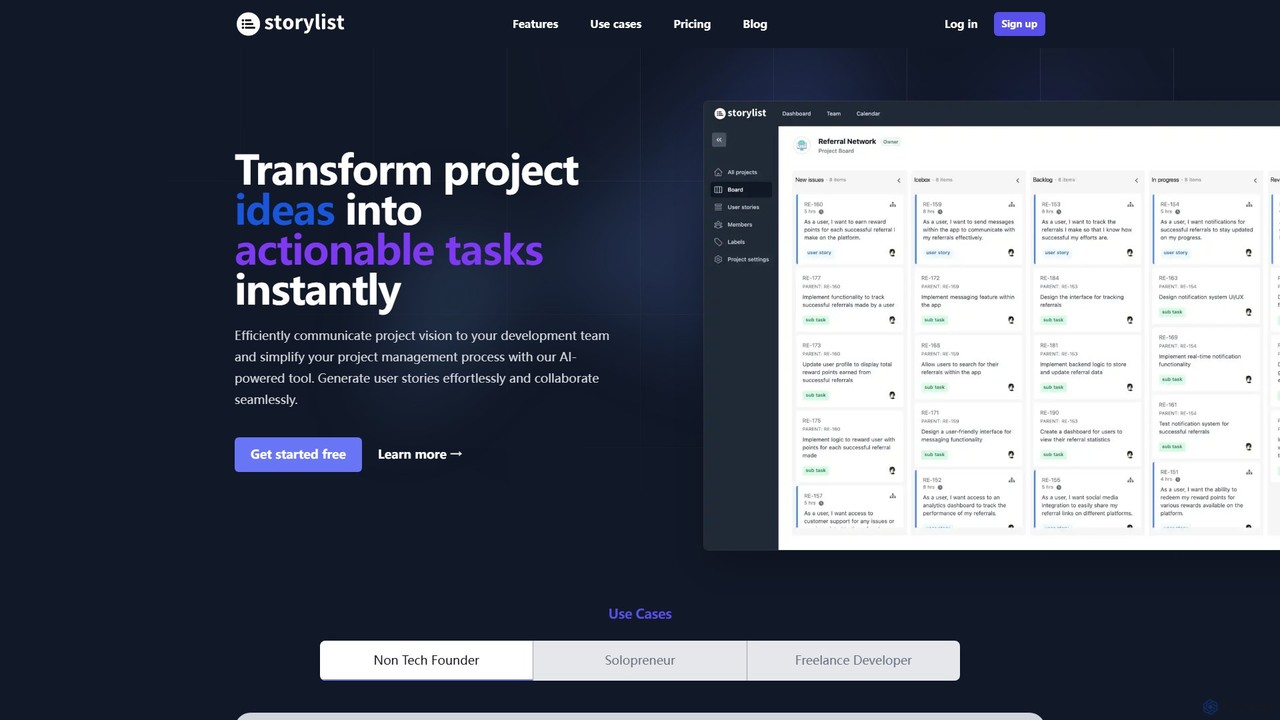Visit the Blog from the top navigation
The height and width of the screenshot is (720, 1280).
click(755, 24)
